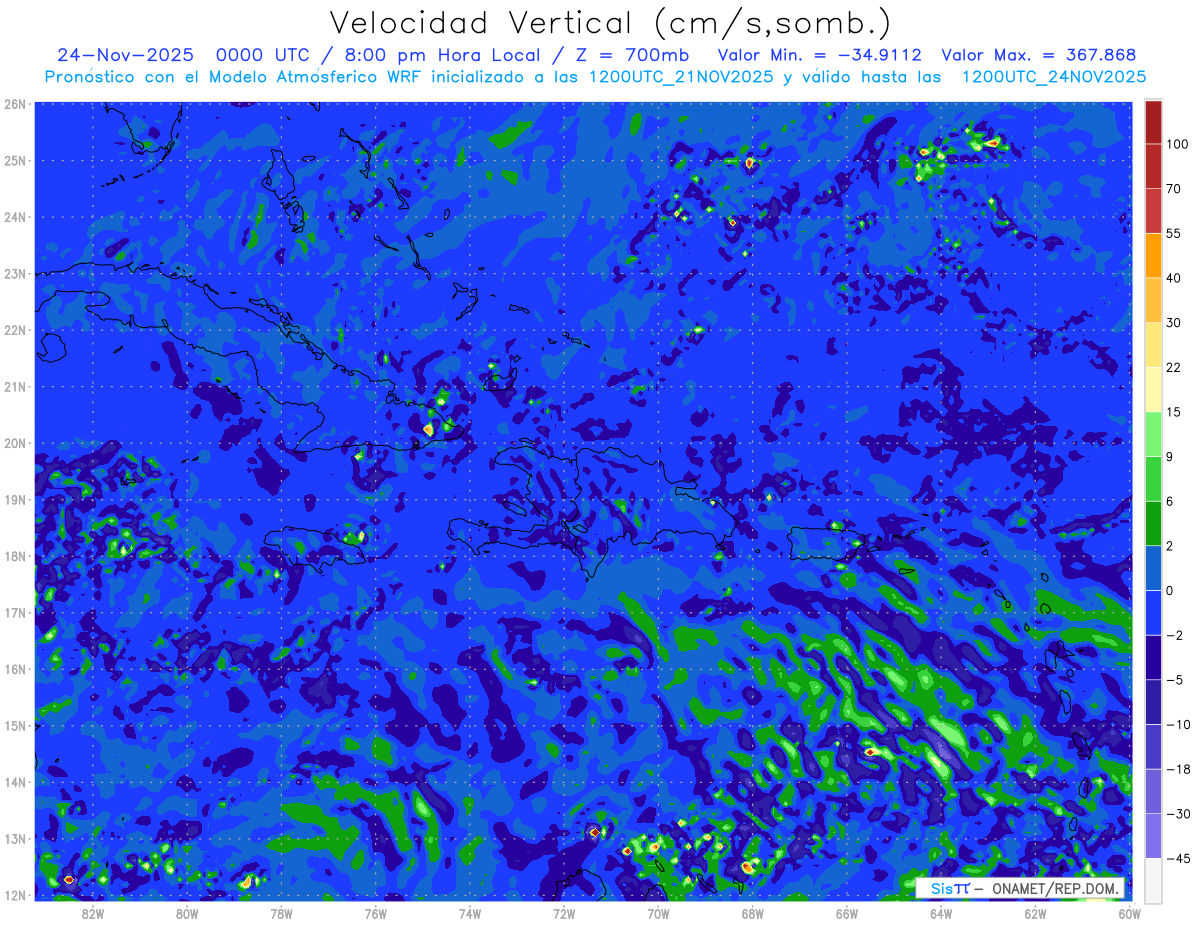Click the SisTT - ONAMET/REP.DOM. logo
This screenshot has width=1200, height=927.
[x=1019, y=888]
